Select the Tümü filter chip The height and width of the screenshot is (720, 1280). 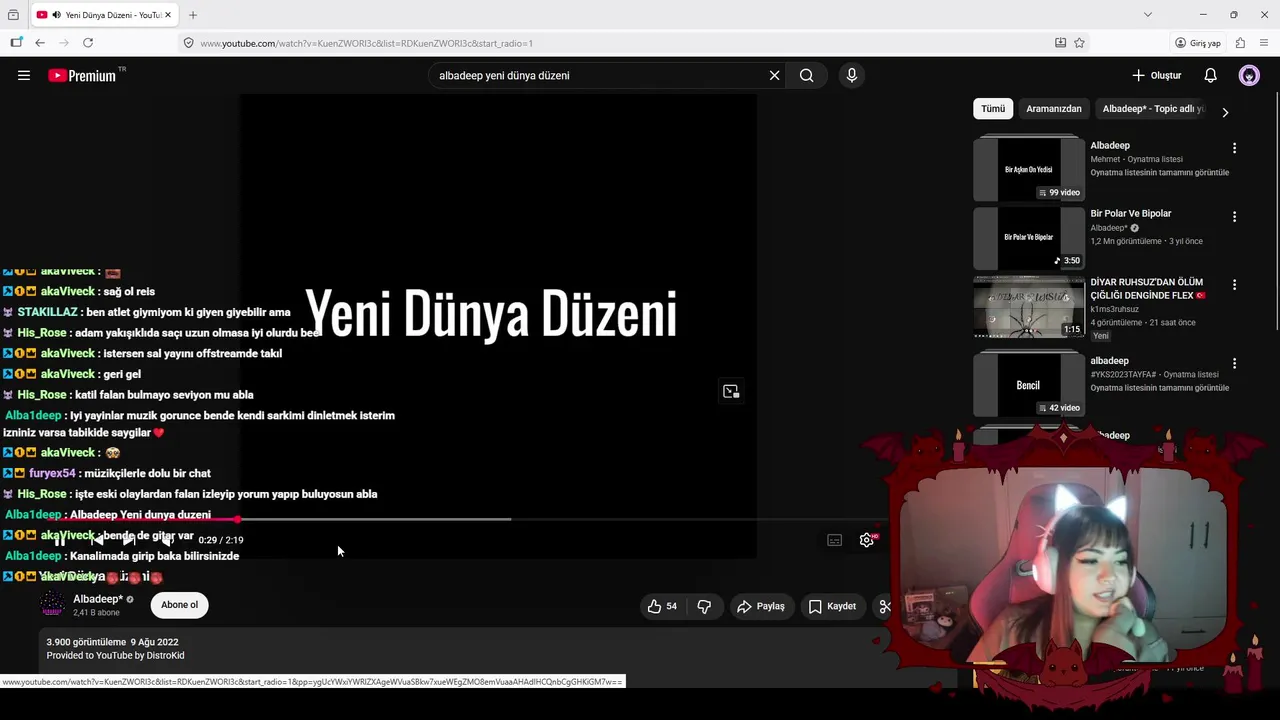tap(993, 108)
